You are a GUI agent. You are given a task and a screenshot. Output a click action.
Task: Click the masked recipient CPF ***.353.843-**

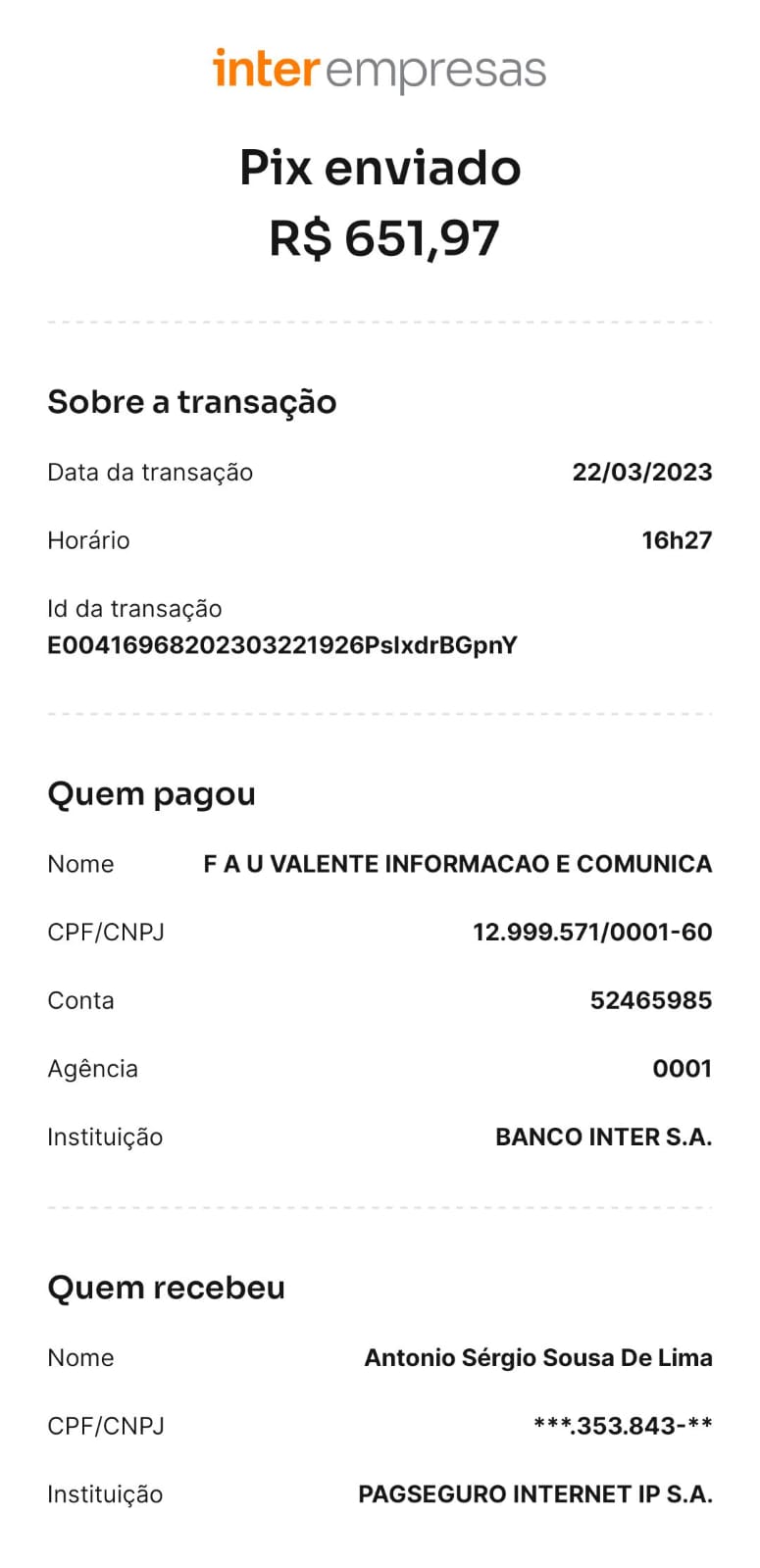(622, 1426)
